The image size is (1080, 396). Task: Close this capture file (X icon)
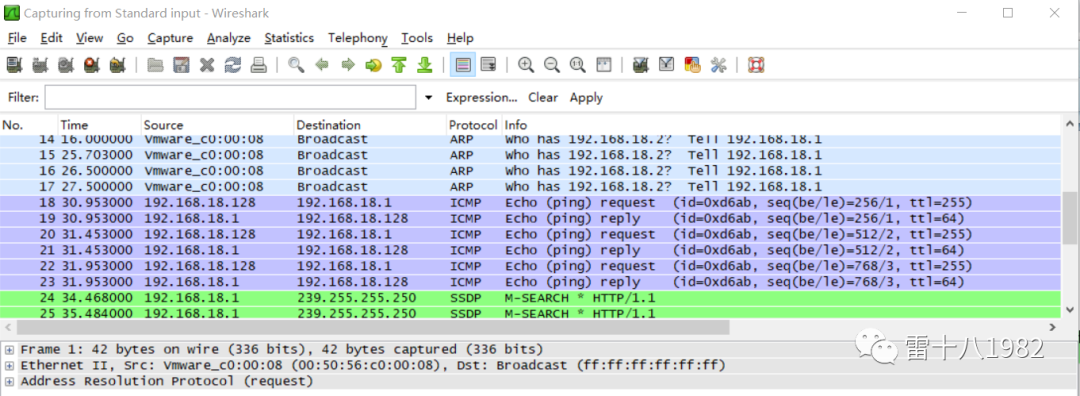pos(207,65)
